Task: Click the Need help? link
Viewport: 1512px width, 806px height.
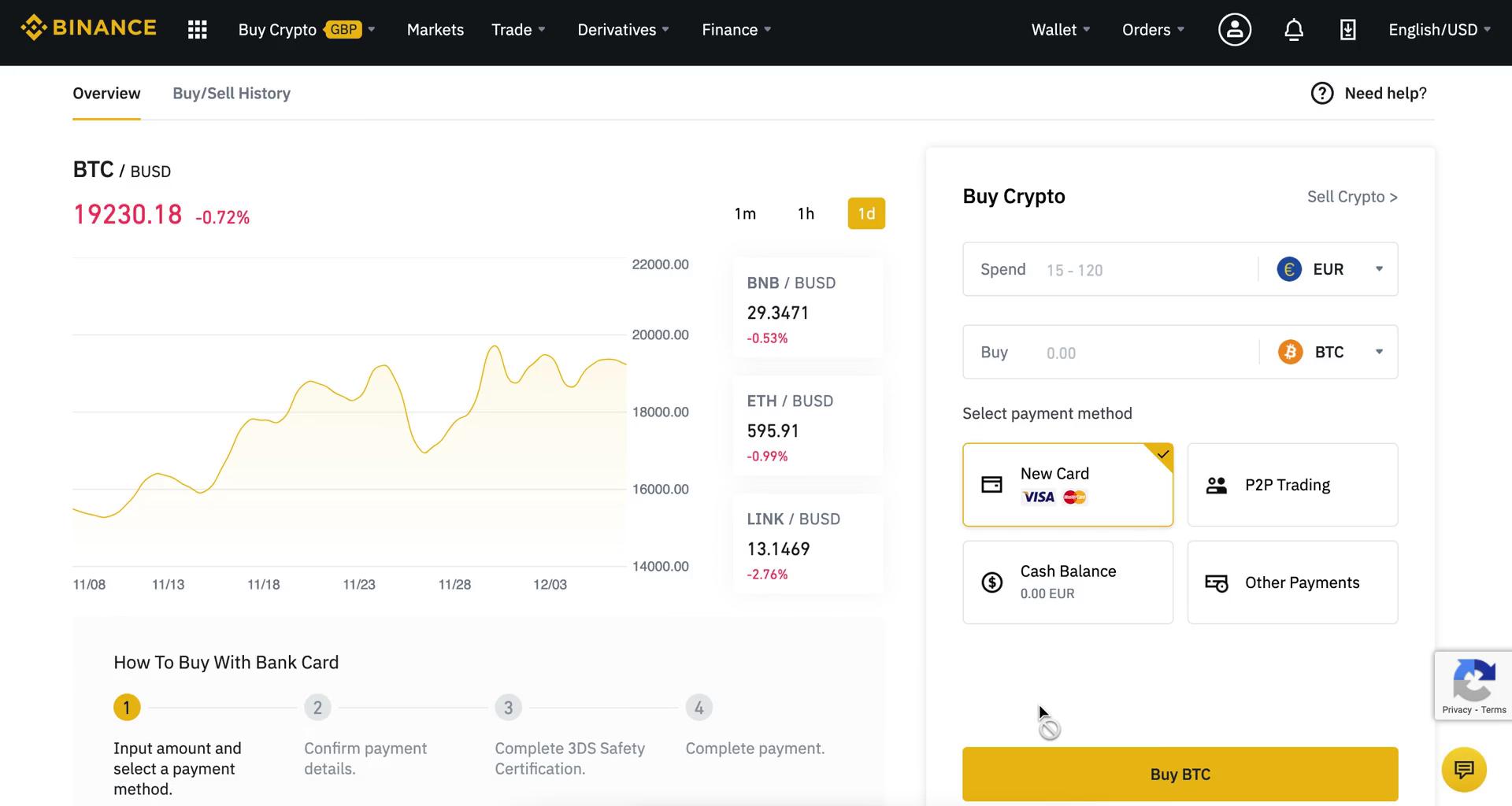Action: 1385,93
